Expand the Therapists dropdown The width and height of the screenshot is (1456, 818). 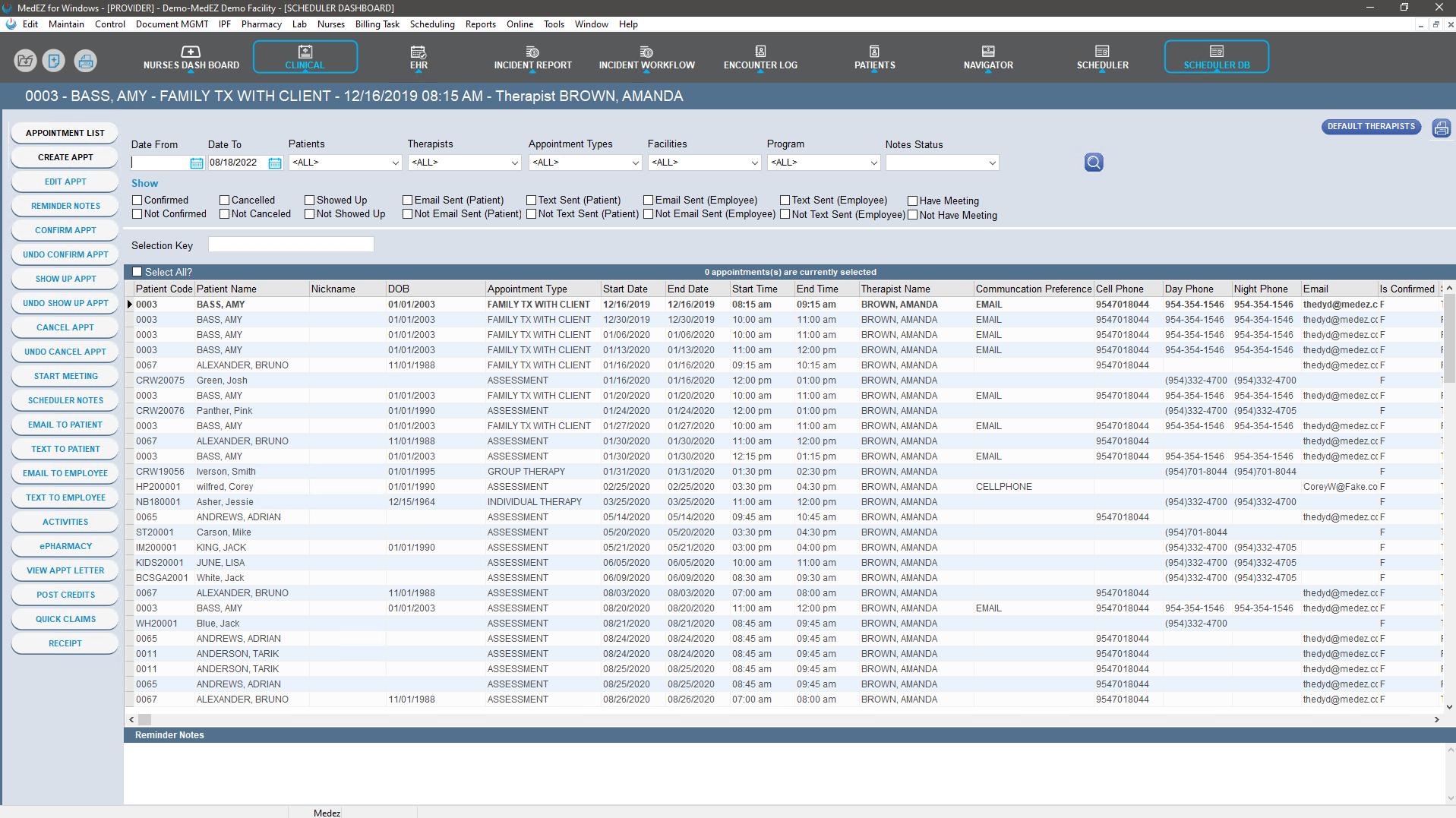514,163
